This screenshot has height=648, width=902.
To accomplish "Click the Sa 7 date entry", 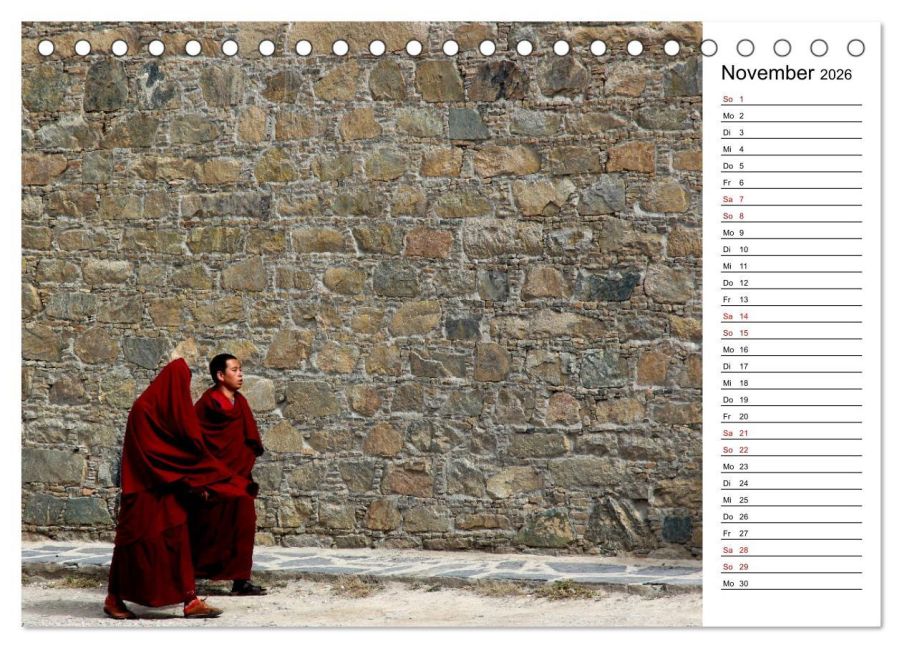I will (792, 199).
